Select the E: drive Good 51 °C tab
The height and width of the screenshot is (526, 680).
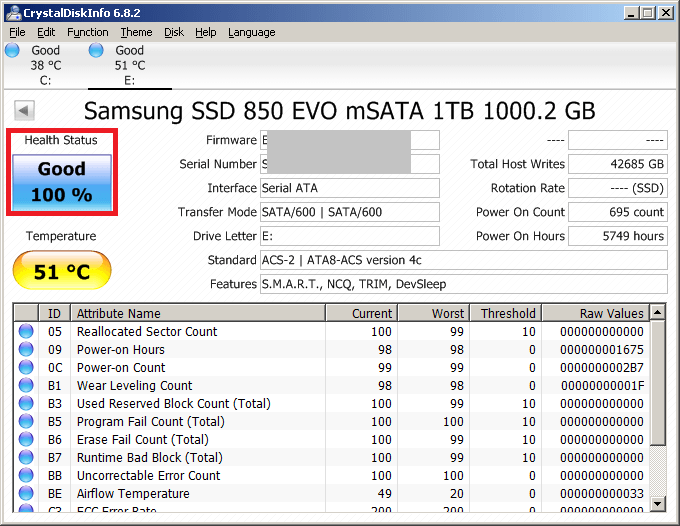pos(130,65)
